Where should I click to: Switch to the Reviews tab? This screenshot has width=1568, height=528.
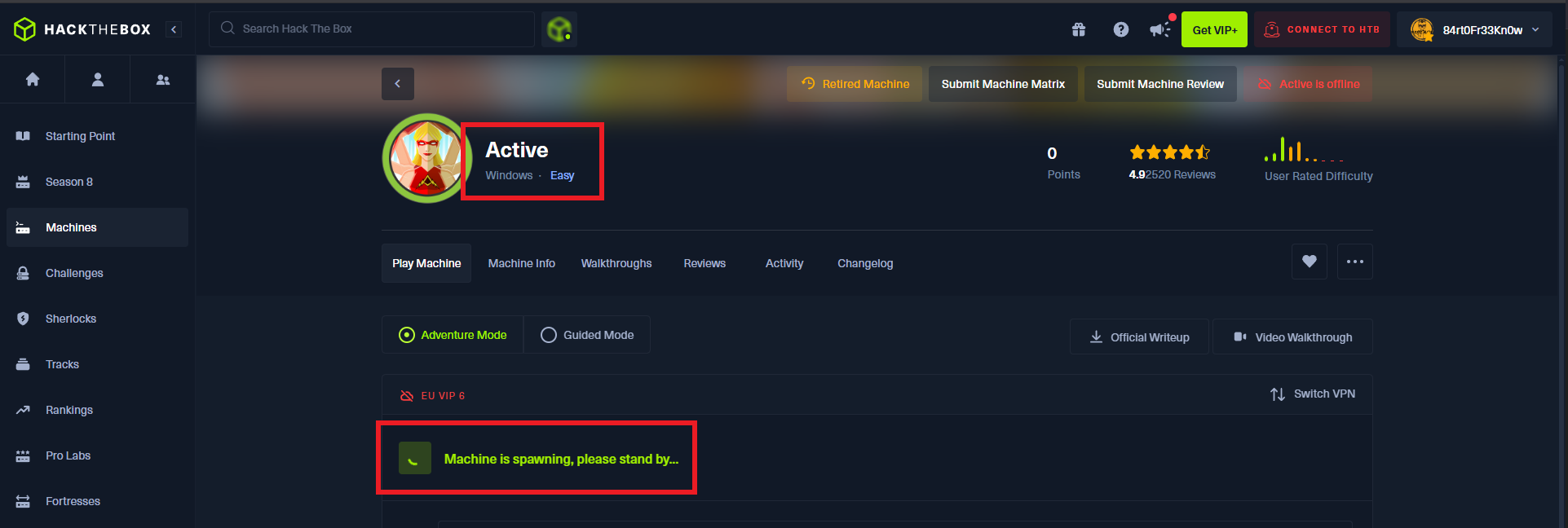point(704,263)
